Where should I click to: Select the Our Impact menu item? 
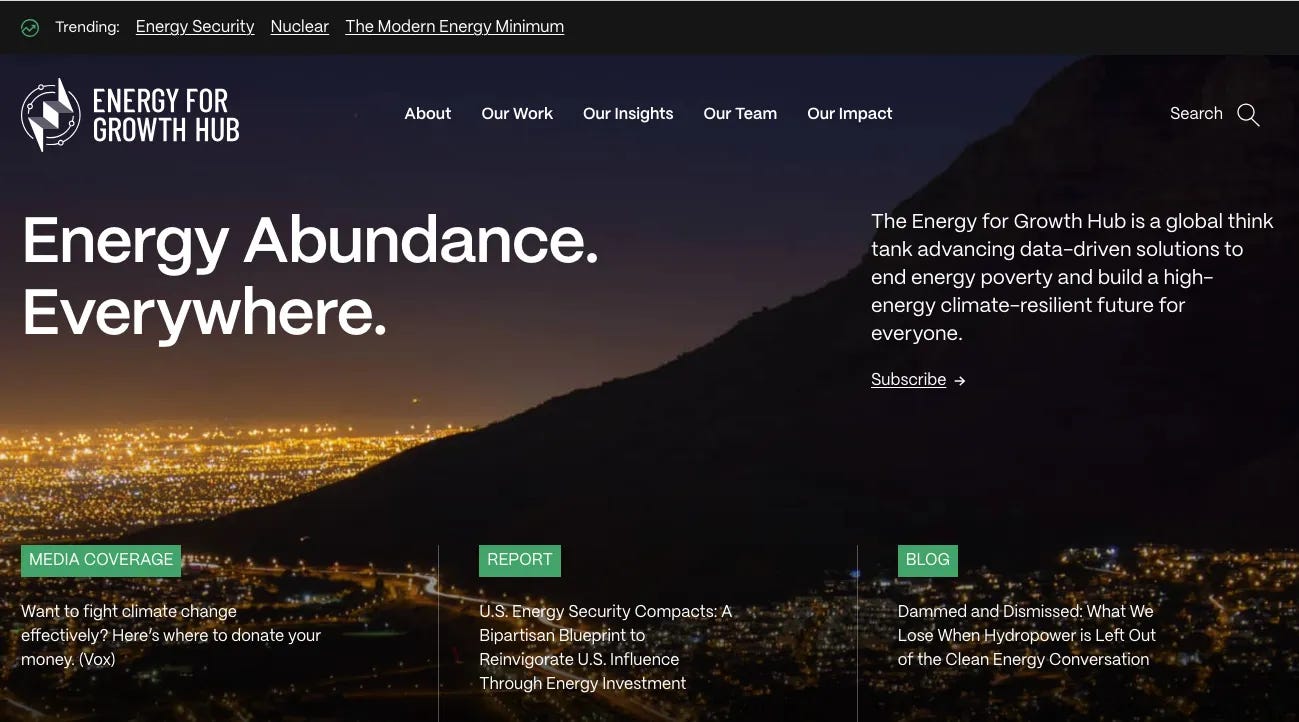tap(849, 114)
